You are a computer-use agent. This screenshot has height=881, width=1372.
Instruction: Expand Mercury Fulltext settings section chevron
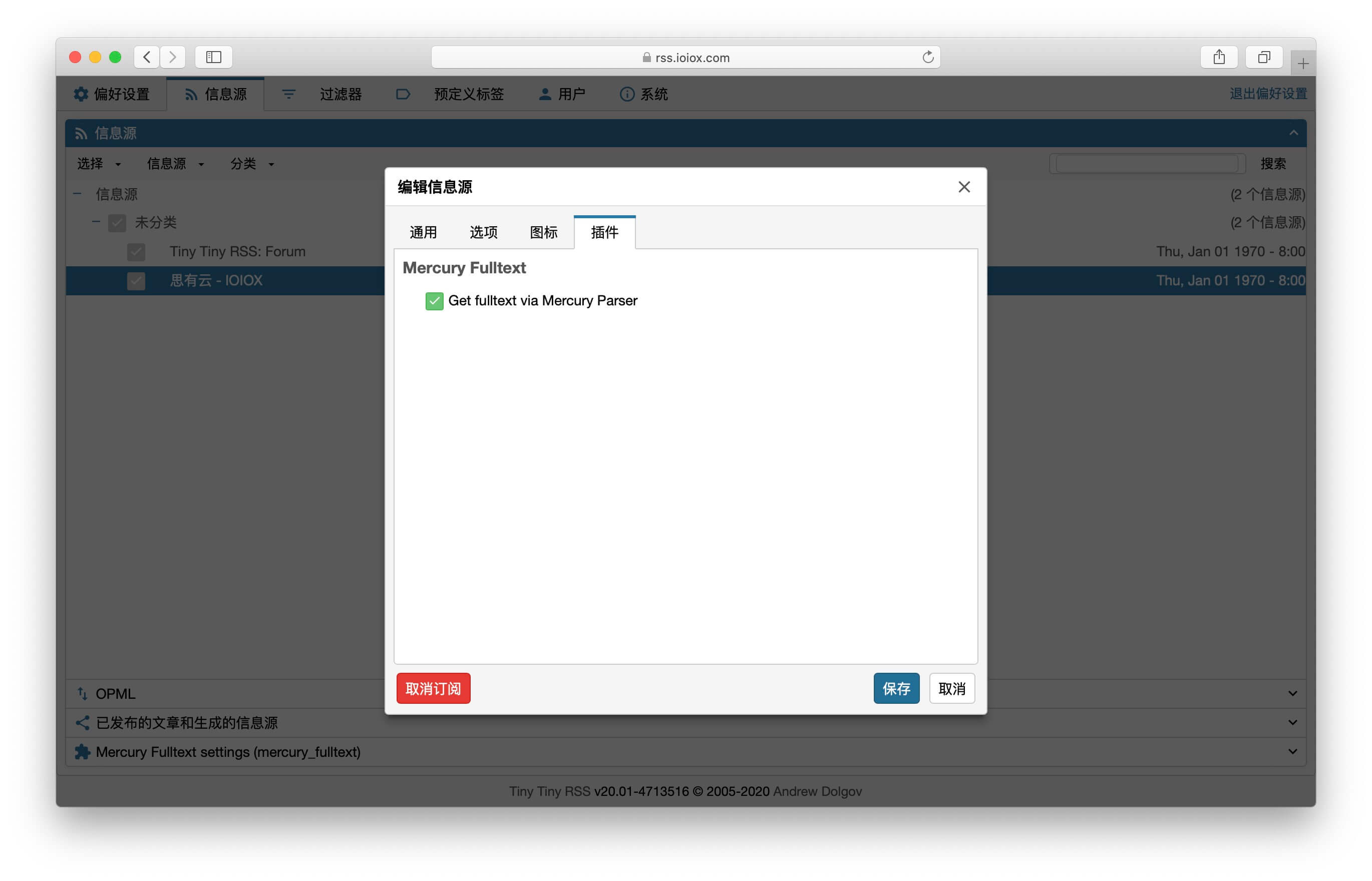pos(1292,751)
